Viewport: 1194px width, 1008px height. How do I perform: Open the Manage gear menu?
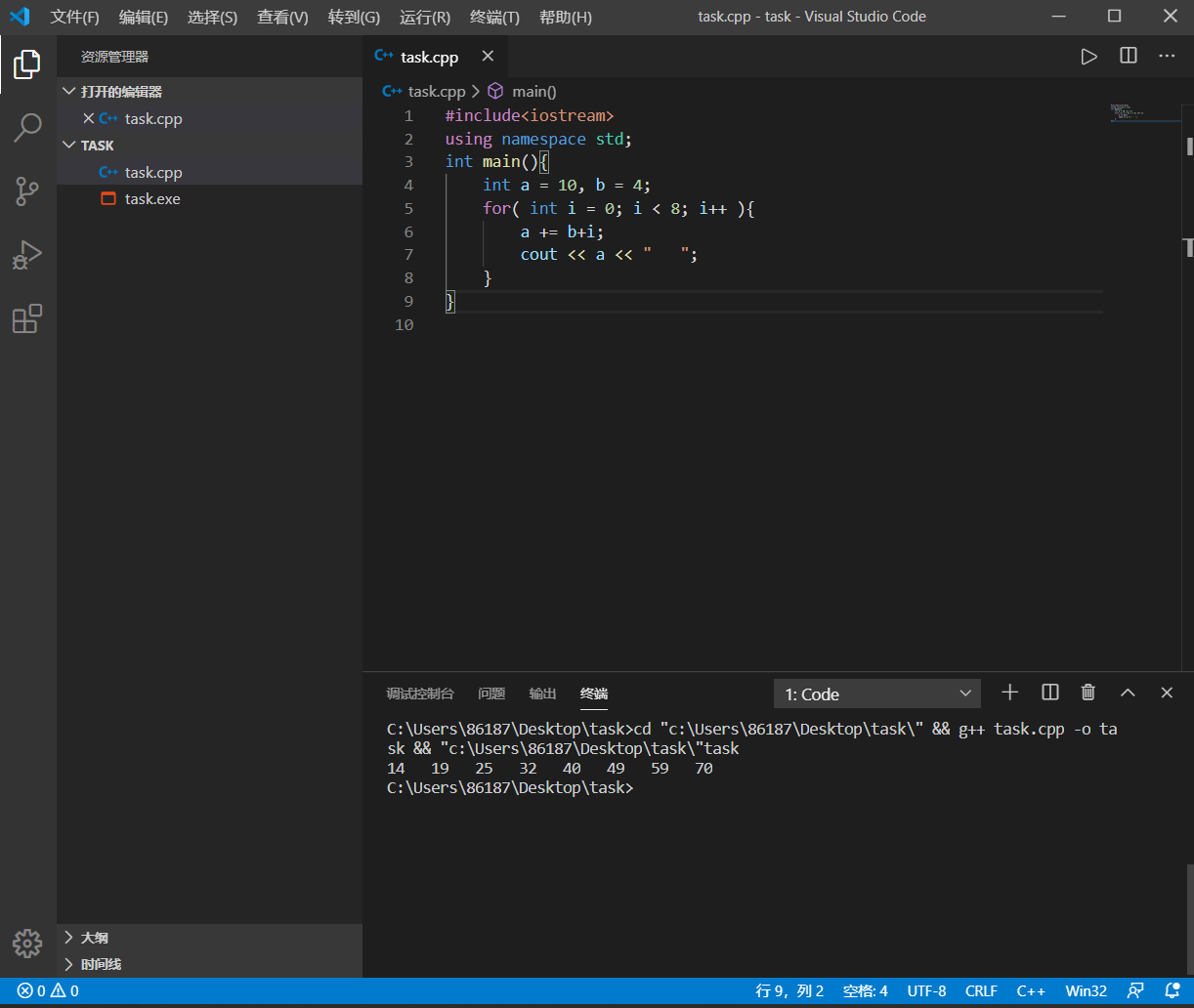[27, 943]
